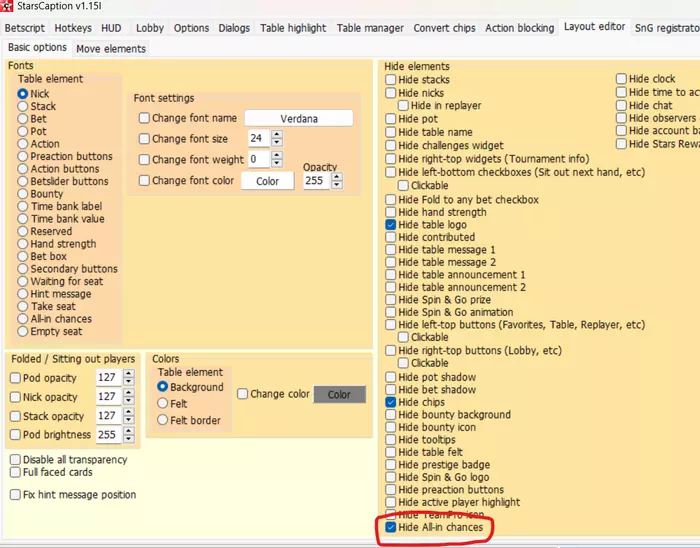Enable Change font size checkbox
Screen dimensions: 700x548
pyautogui.click(x=144, y=139)
